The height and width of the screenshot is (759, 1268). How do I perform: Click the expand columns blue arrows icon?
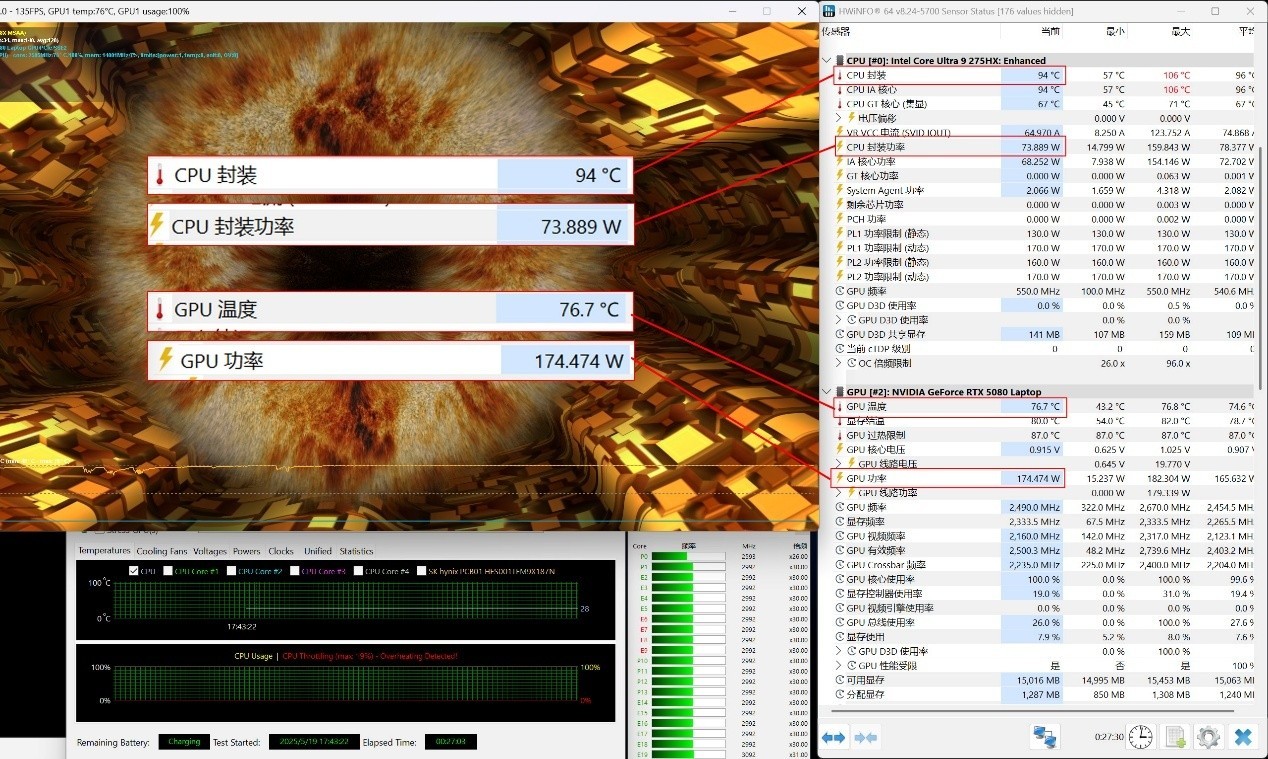833,737
